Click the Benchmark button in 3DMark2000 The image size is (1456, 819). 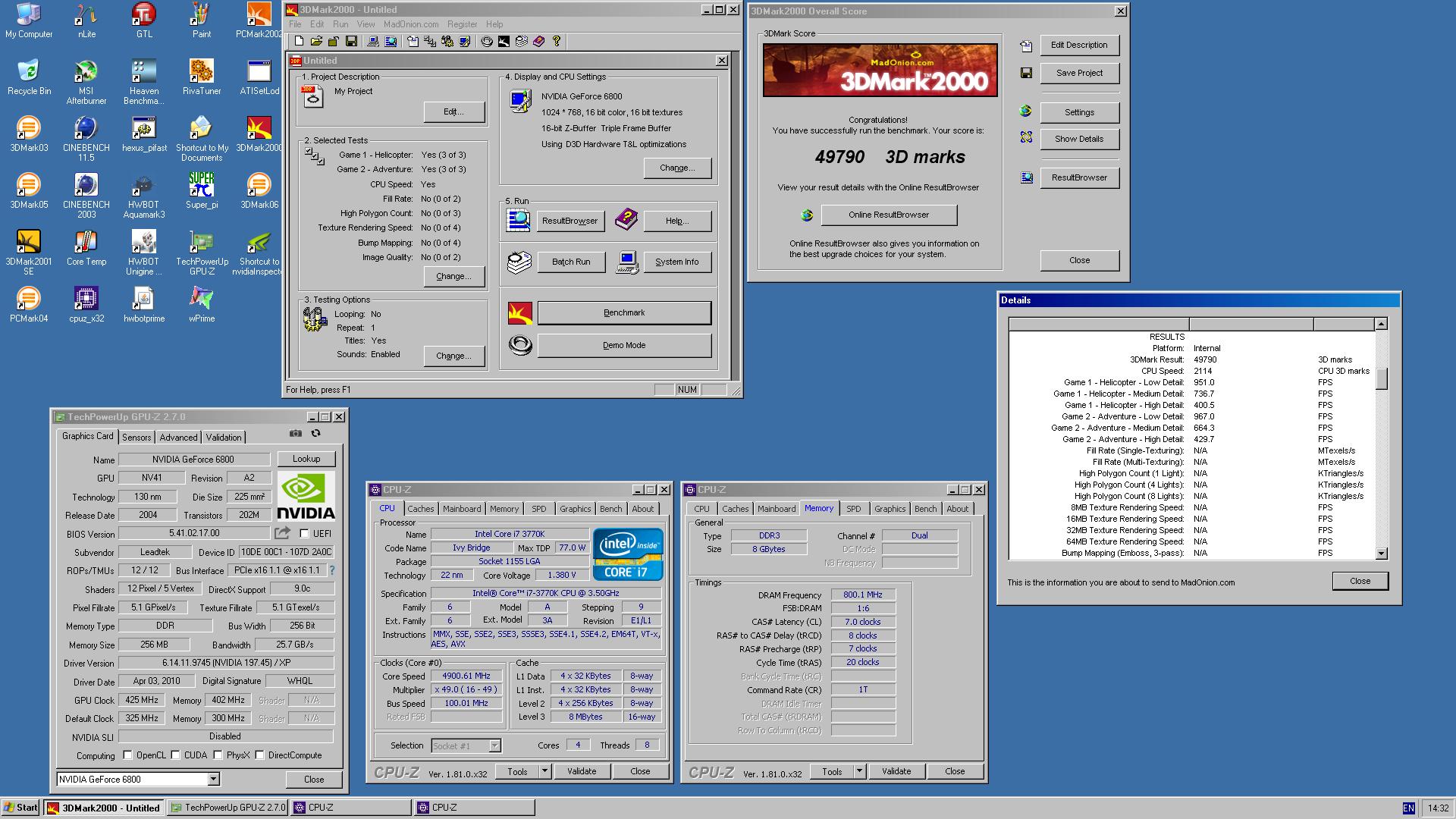(x=624, y=312)
